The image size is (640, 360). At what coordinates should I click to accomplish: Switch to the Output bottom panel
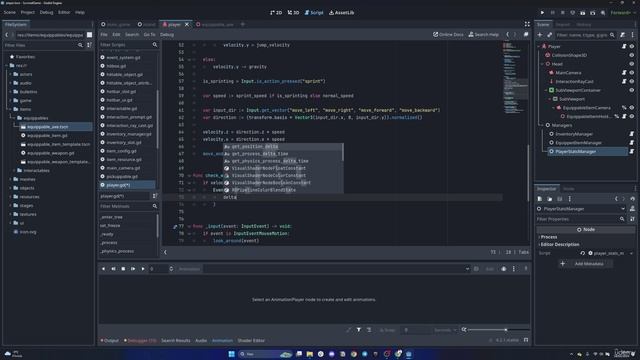point(109,340)
